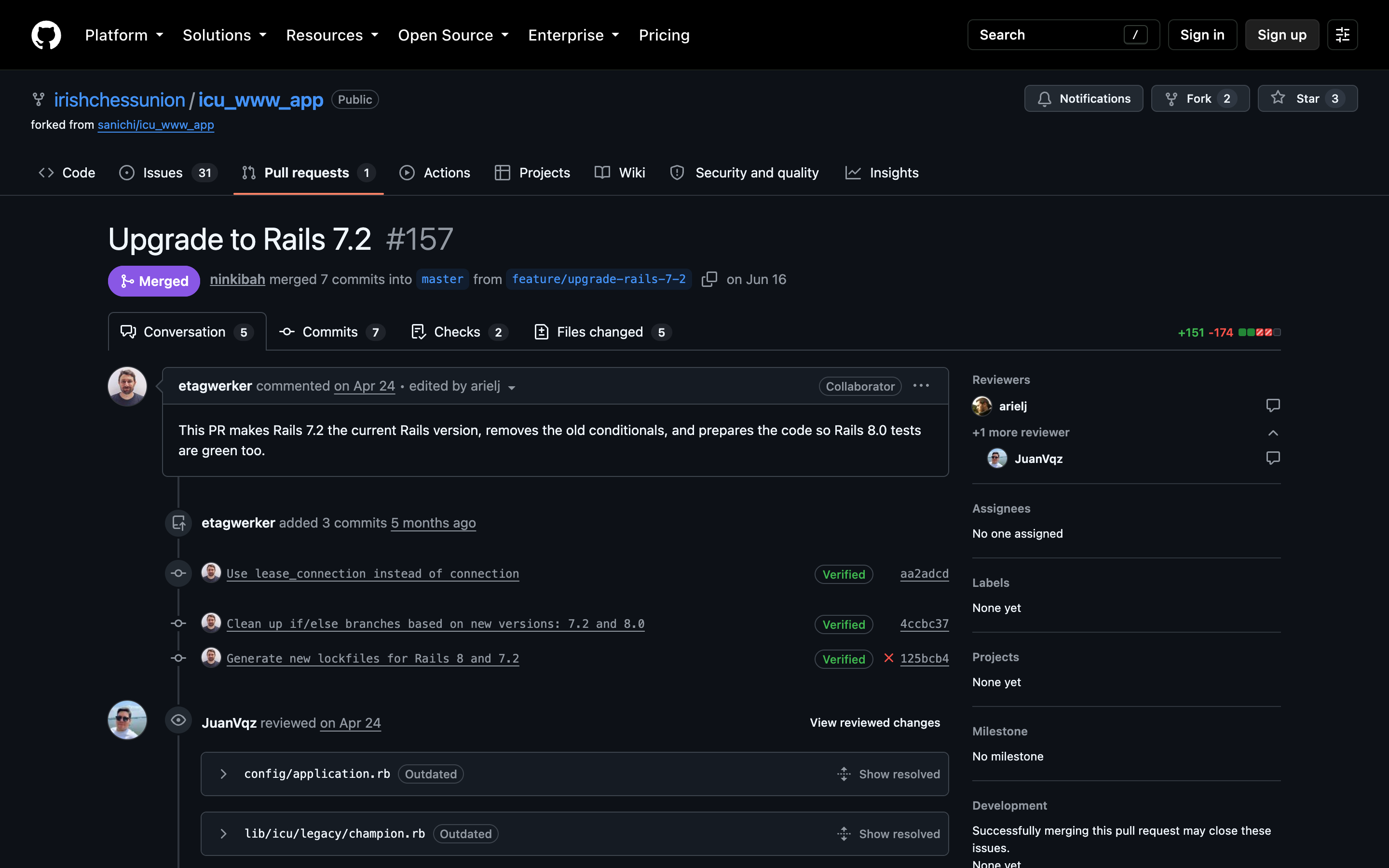The image size is (1389, 868).
Task: Click the failed check X icon near 125bcb4
Action: (x=888, y=658)
